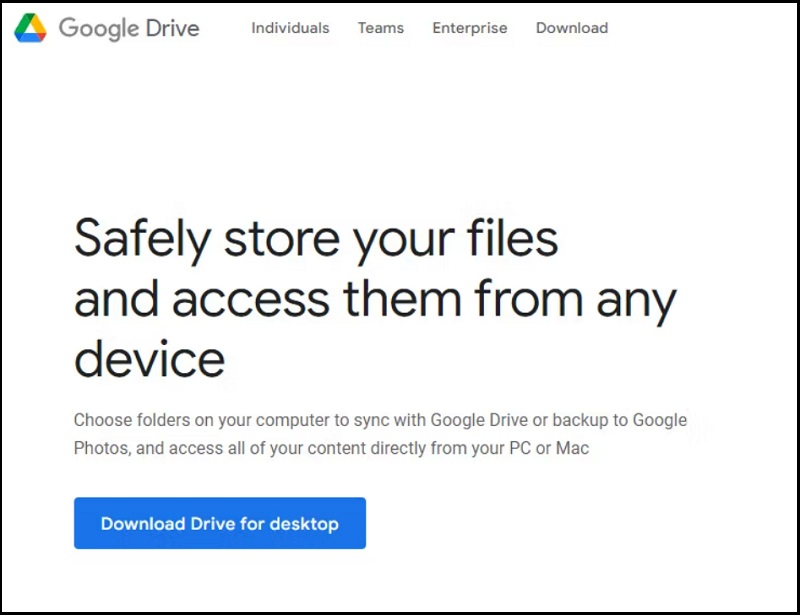This screenshot has width=800, height=615.
Task: Click the Google Drive triangle logo icon
Action: click(29, 28)
